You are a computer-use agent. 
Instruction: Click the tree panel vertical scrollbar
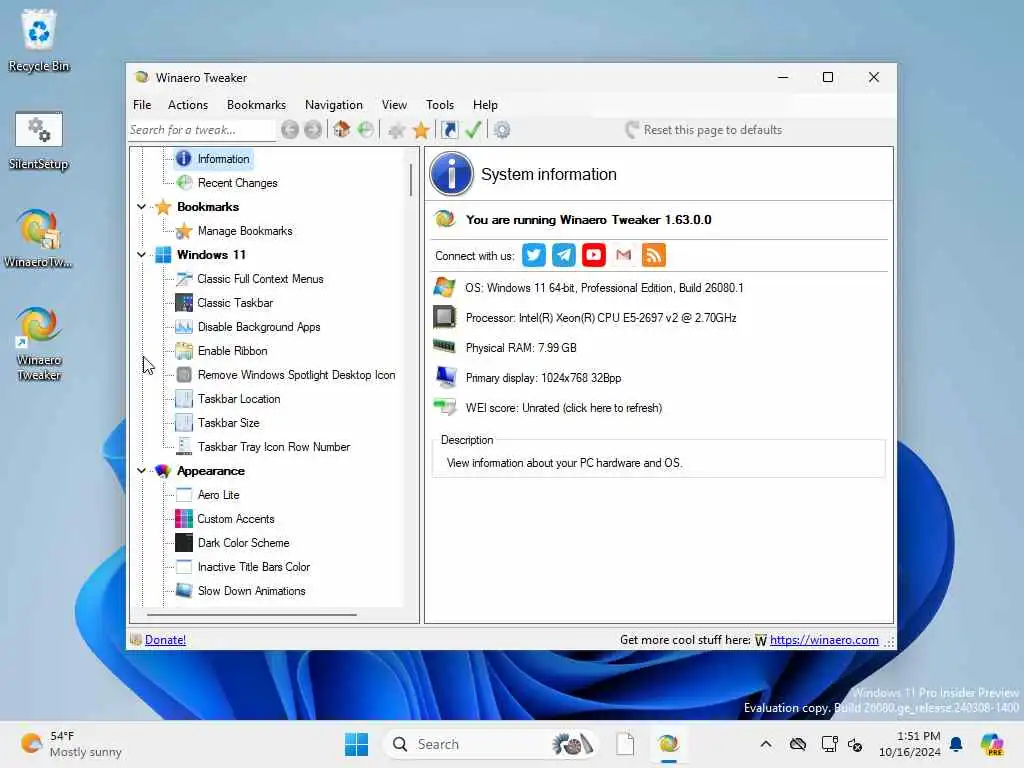(x=411, y=180)
